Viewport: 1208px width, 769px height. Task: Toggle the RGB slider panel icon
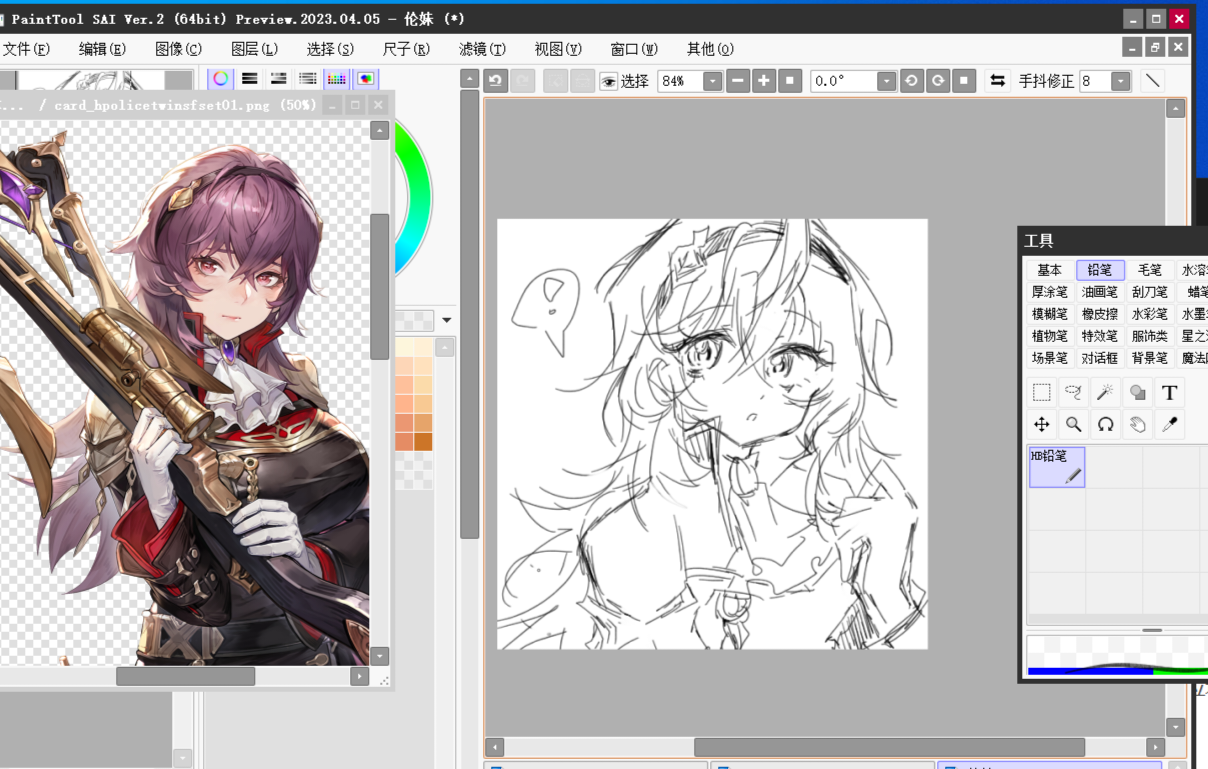click(x=250, y=79)
